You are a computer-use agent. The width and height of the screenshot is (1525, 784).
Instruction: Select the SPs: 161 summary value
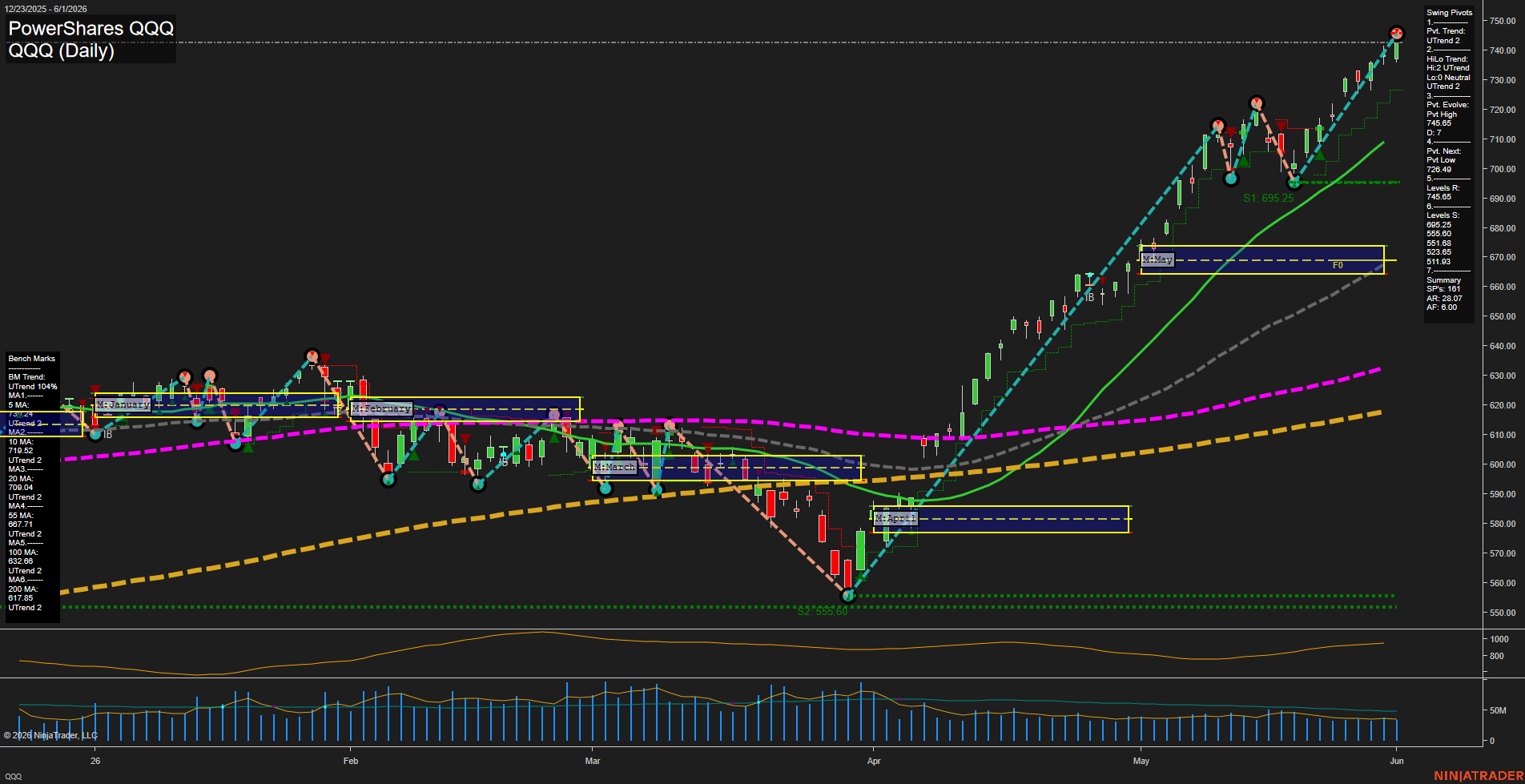point(1443,289)
